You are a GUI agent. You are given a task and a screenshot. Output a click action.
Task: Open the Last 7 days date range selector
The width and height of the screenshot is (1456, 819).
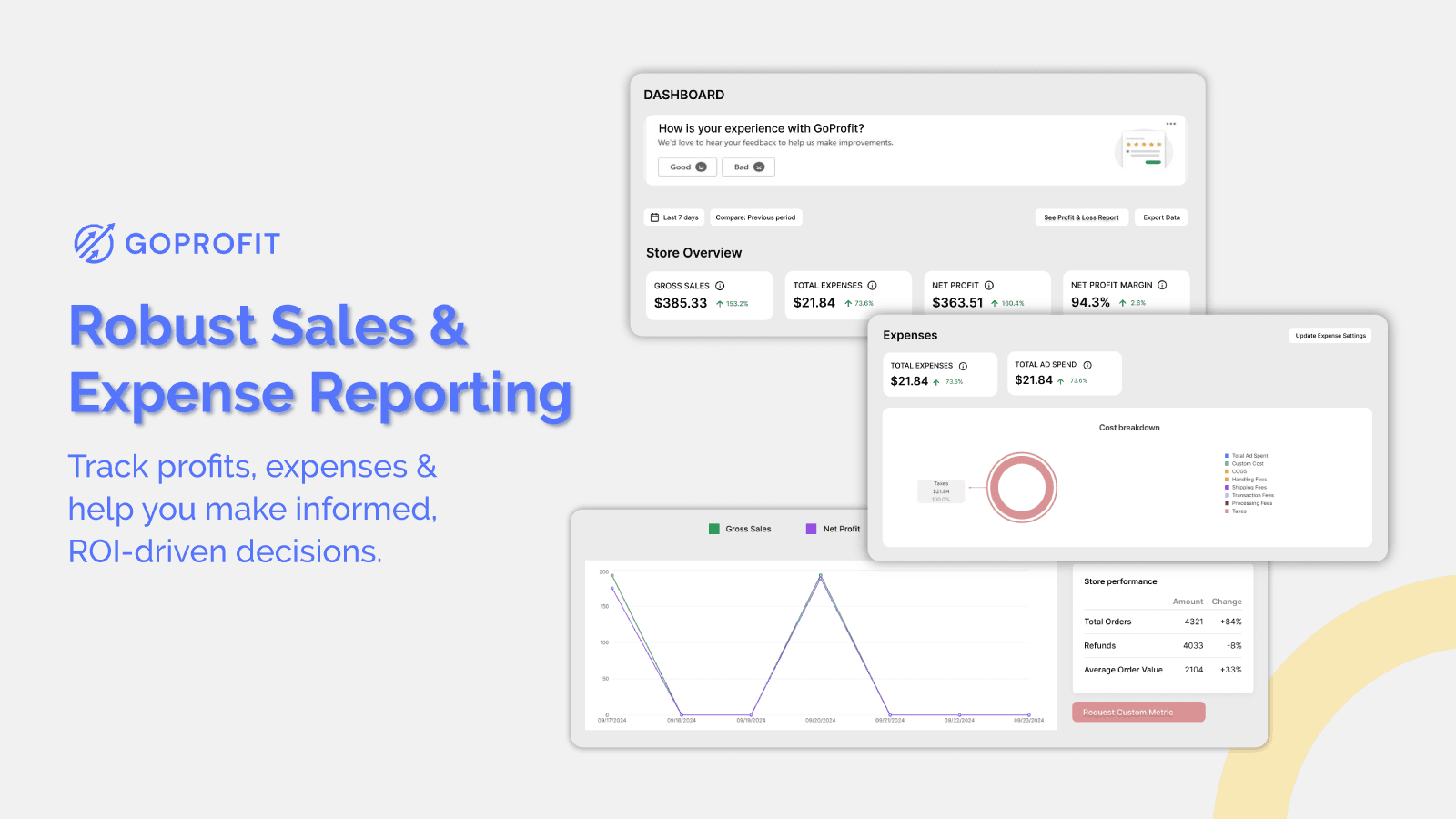(x=674, y=217)
